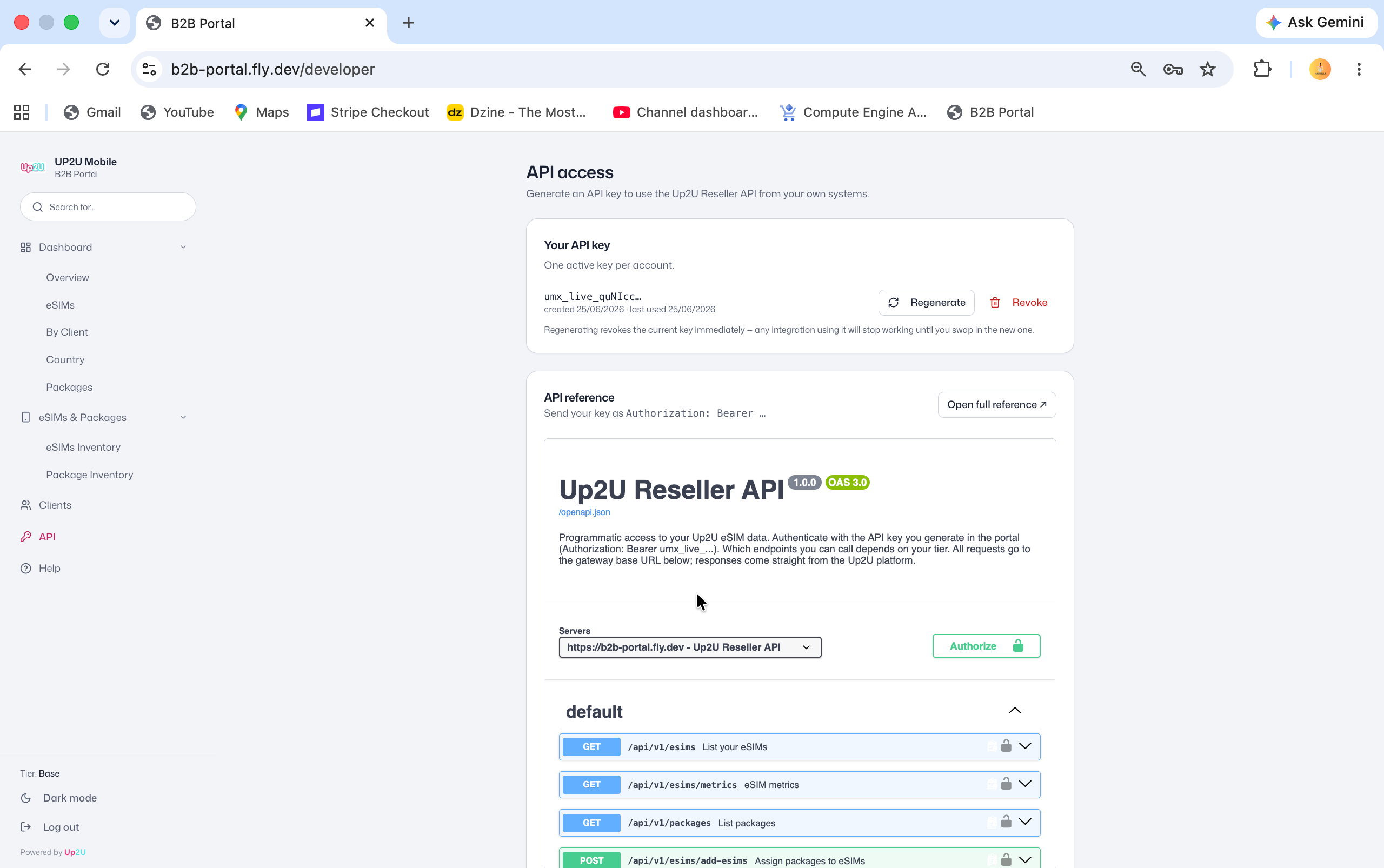Open the /openapi.json link

tap(584, 512)
